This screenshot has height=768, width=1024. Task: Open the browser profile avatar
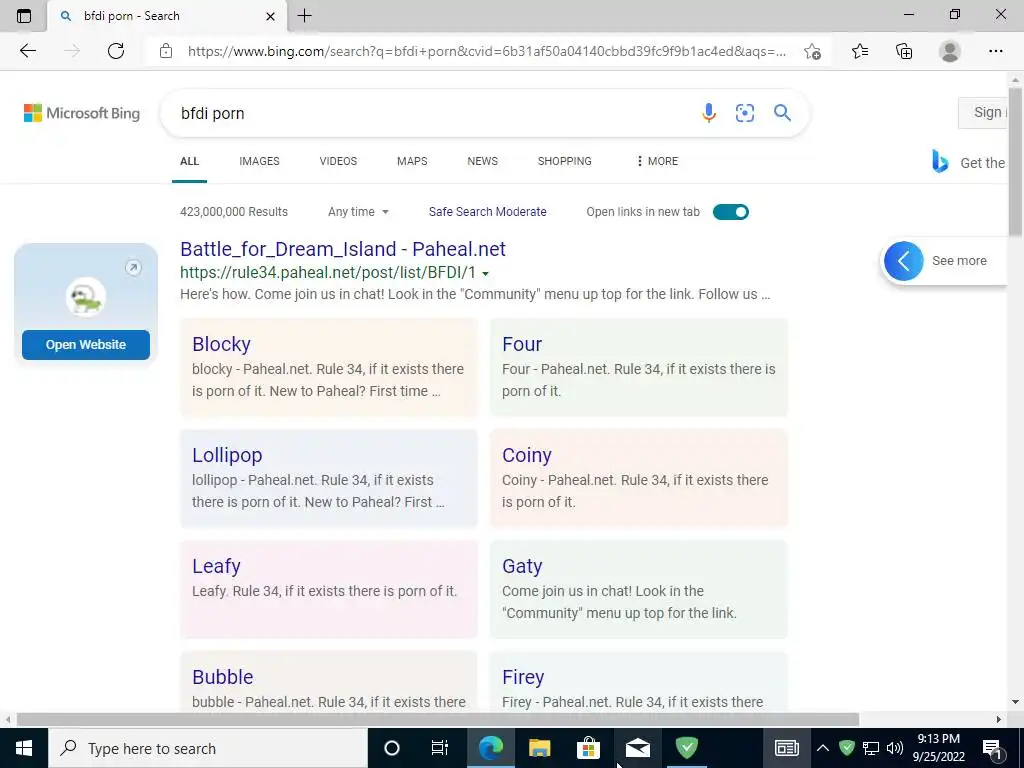[x=950, y=51]
